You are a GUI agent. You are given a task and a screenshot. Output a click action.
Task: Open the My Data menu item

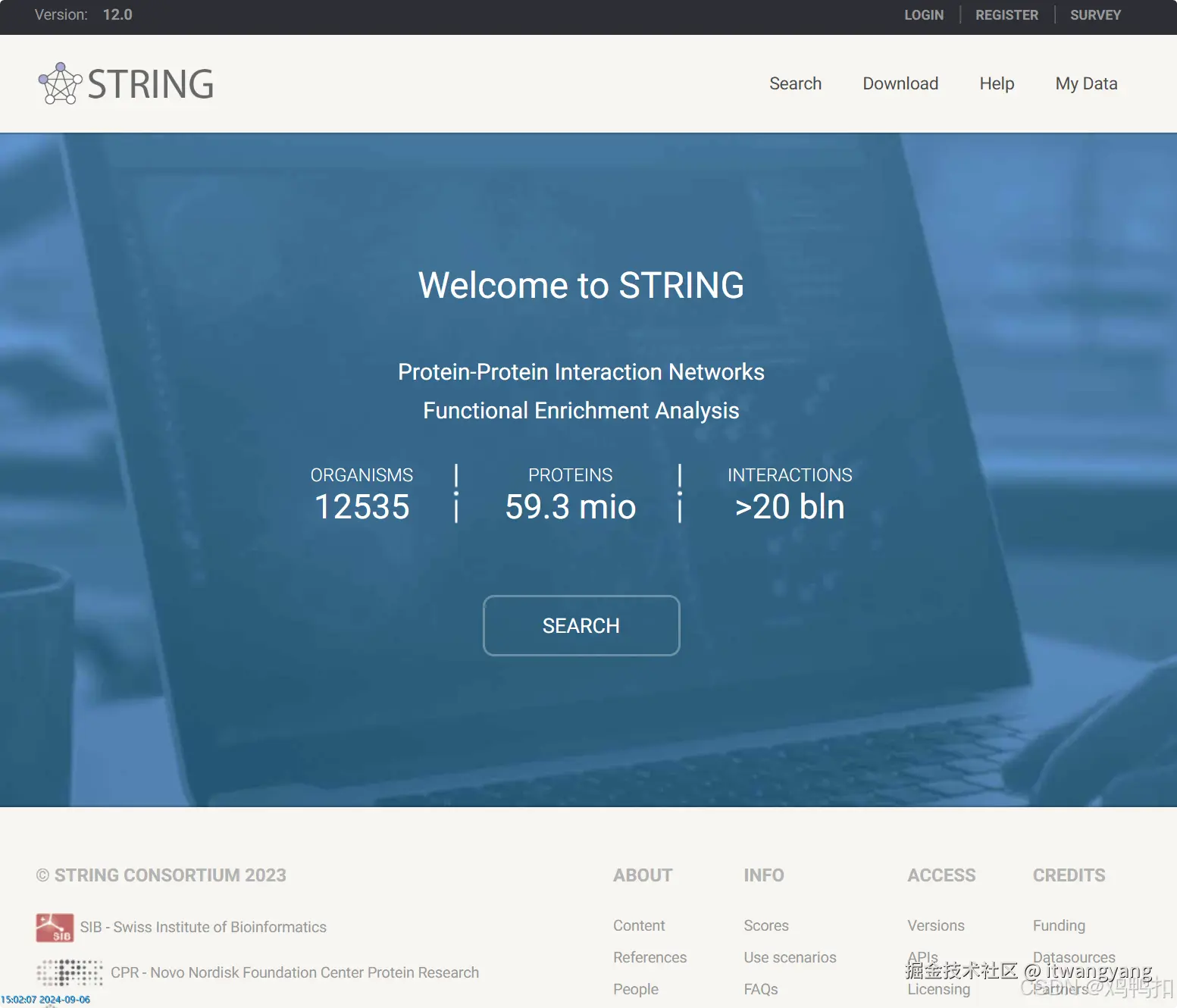coord(1086,83)
